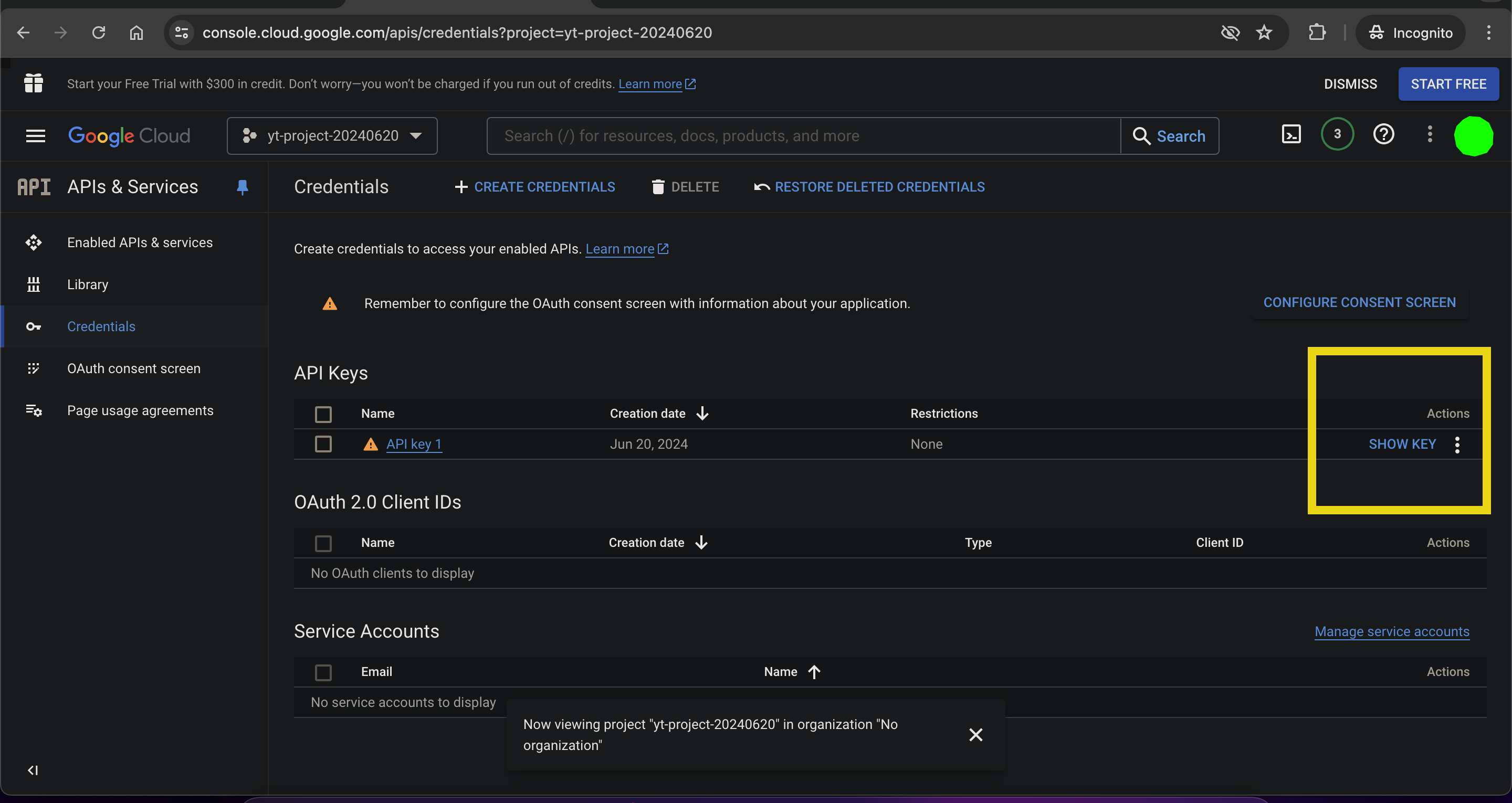The height and width of the screenshot is (803, 1512).
Task: Click the warning icon beside API key 1
Action: [x=370, y=445]
